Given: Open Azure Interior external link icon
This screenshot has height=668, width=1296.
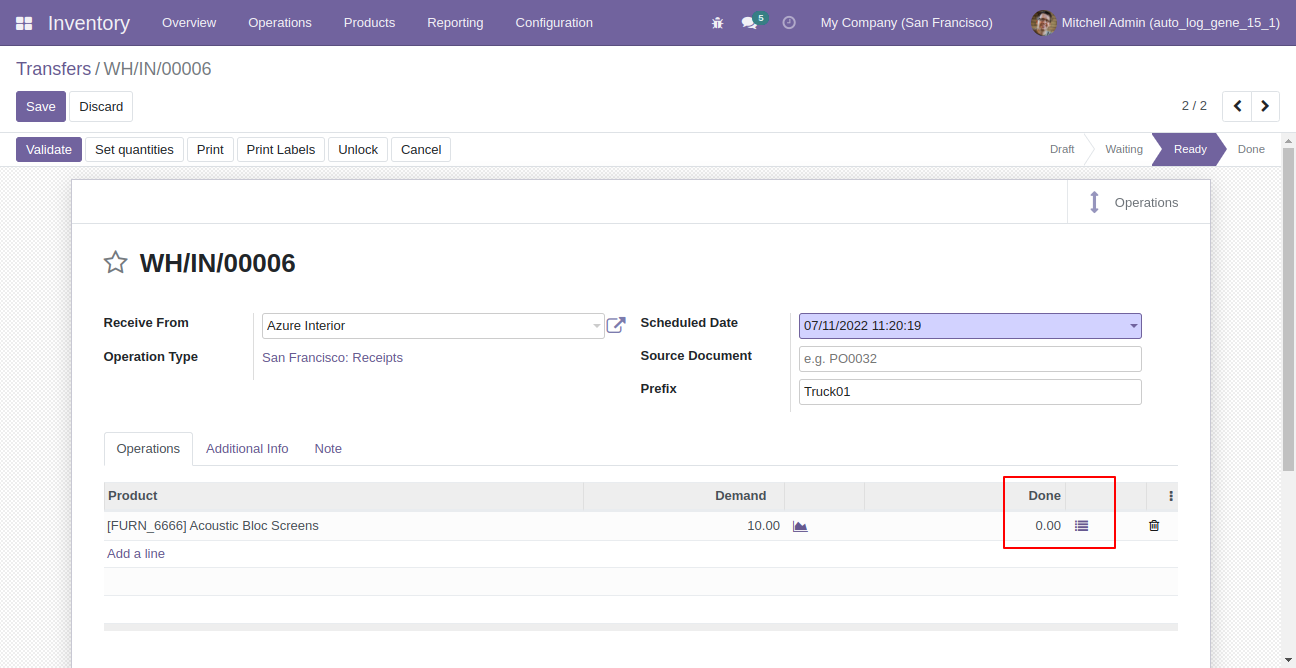Looking at the screenshot, I should pos(616,325).
